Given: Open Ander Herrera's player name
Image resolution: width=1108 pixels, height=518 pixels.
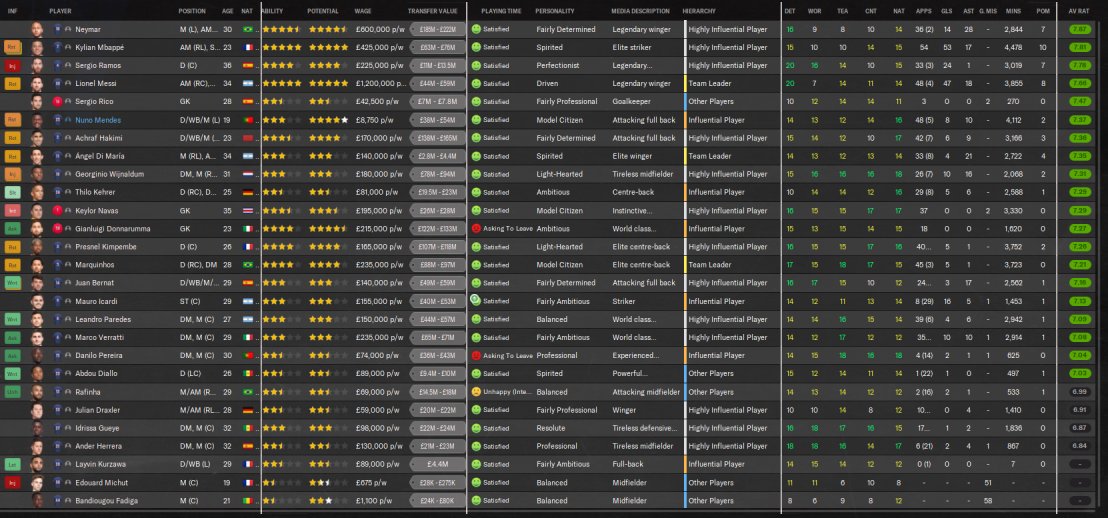Looking at the screenshot, I should click(x=99, y=446).
